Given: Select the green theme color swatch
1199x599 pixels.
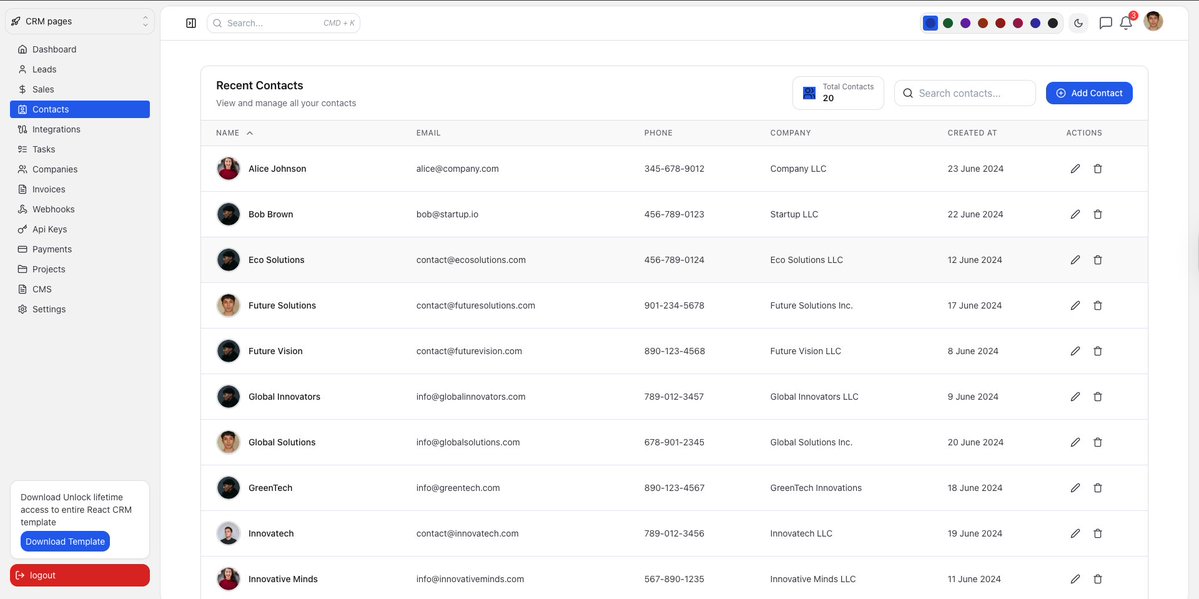Looking at the screenshot, I should coord(947,21).
